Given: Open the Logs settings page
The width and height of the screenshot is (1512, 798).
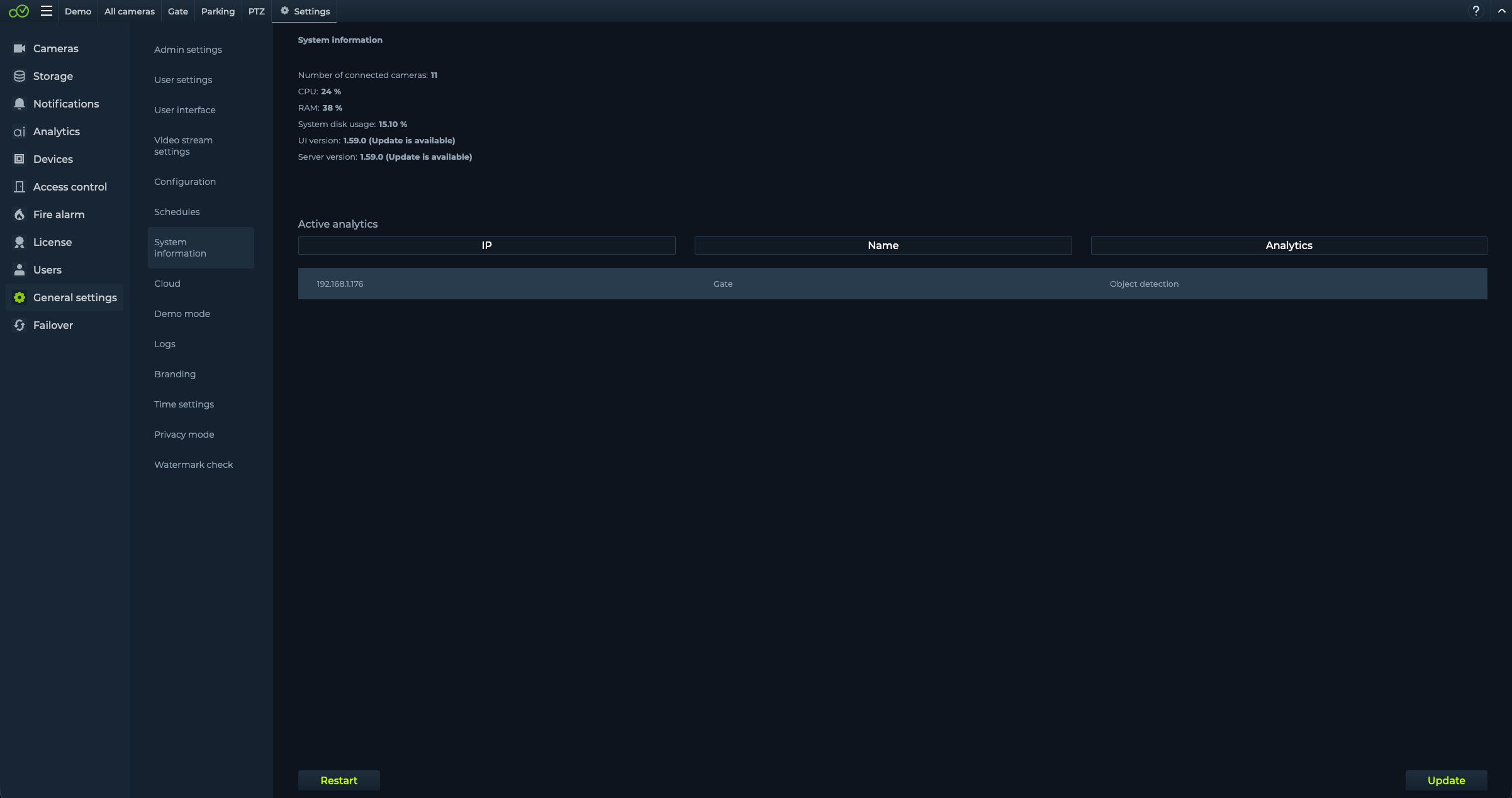Looking at the screenshot, I should point(165,344).
